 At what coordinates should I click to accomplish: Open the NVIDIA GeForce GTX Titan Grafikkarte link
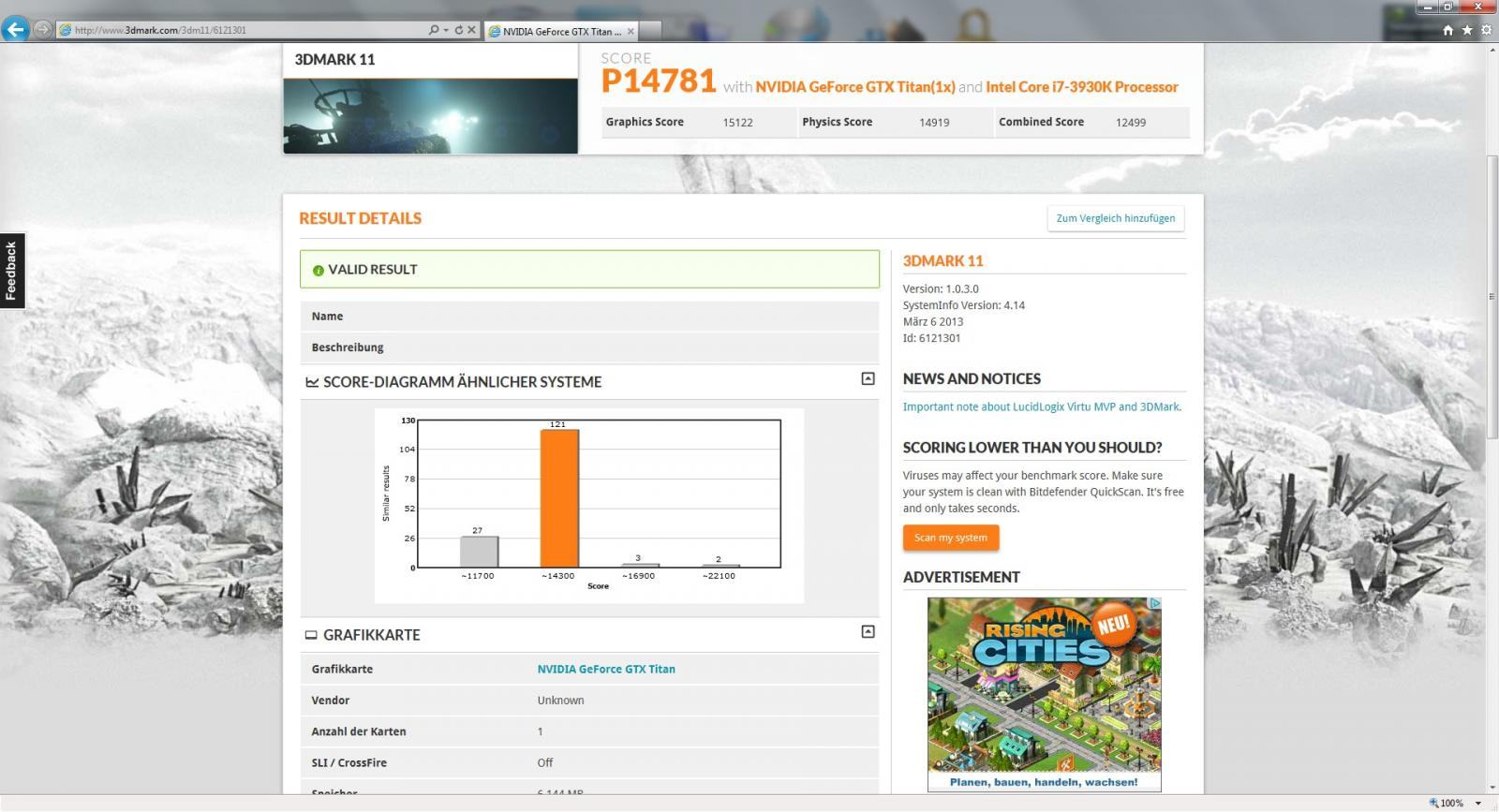tap(606, 669)
